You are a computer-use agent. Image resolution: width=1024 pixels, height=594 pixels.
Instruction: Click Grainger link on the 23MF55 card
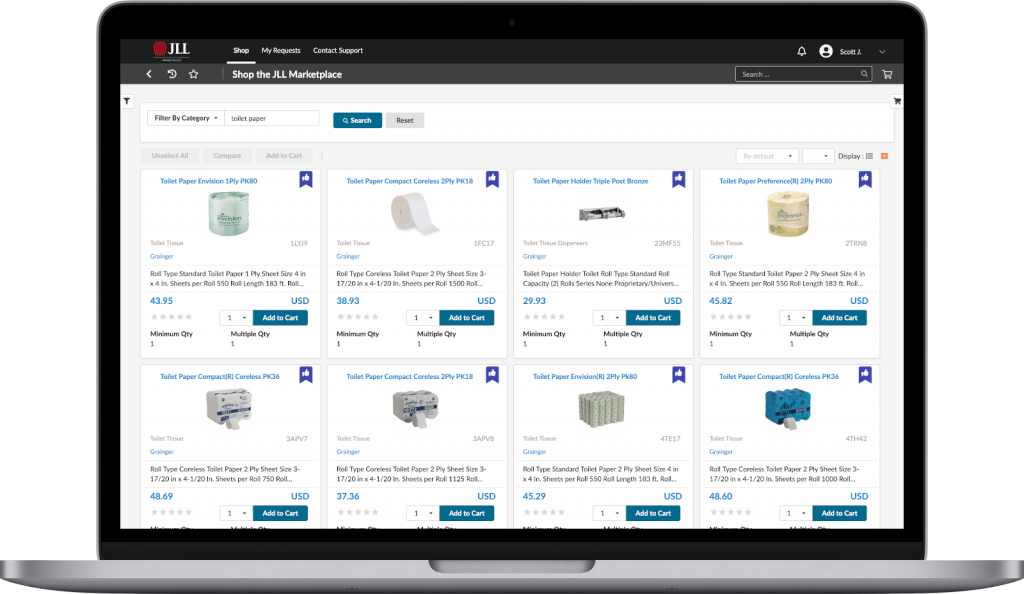point(535,257)
